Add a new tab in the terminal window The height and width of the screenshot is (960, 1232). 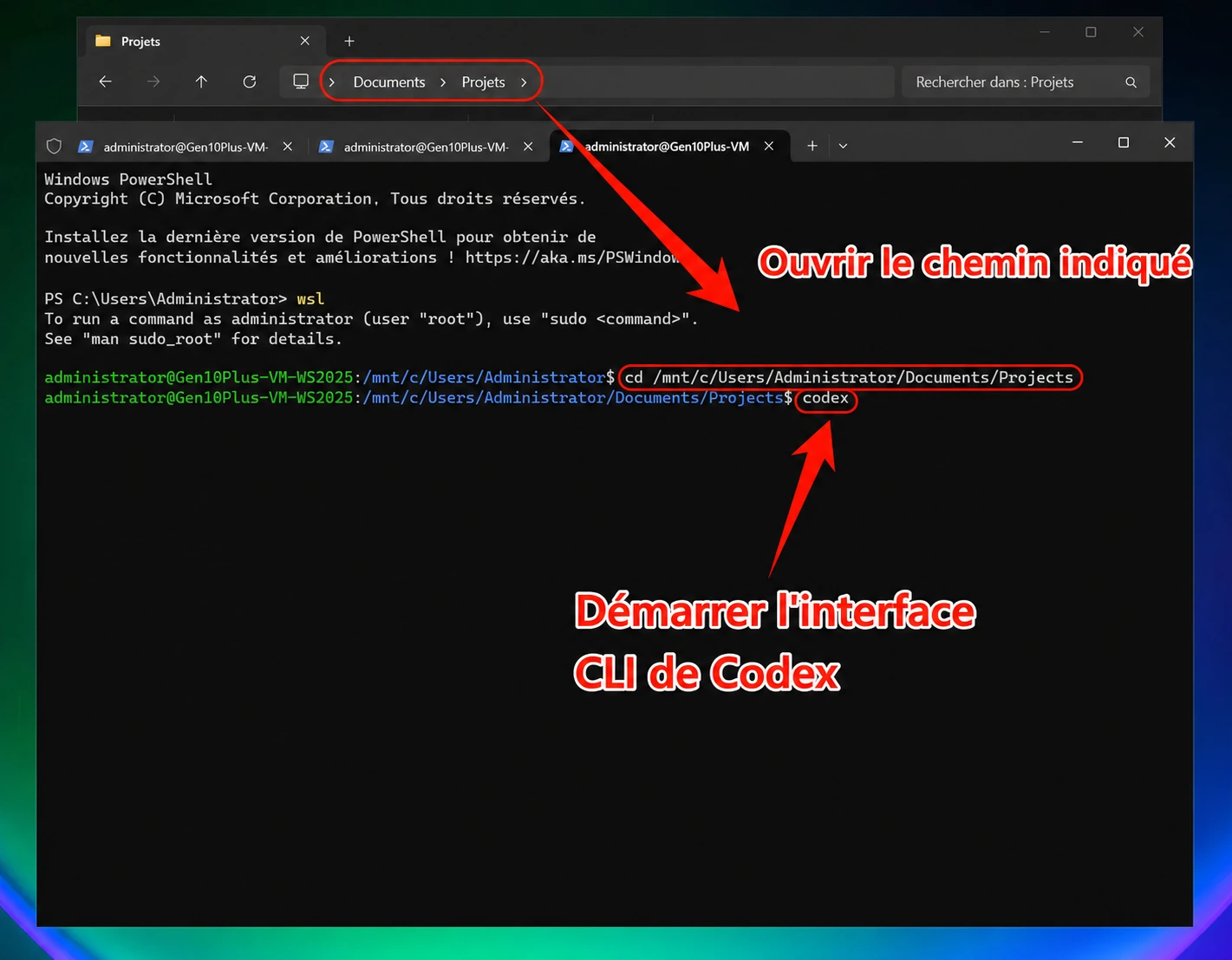pyautogui.click(x=812, y=146)
